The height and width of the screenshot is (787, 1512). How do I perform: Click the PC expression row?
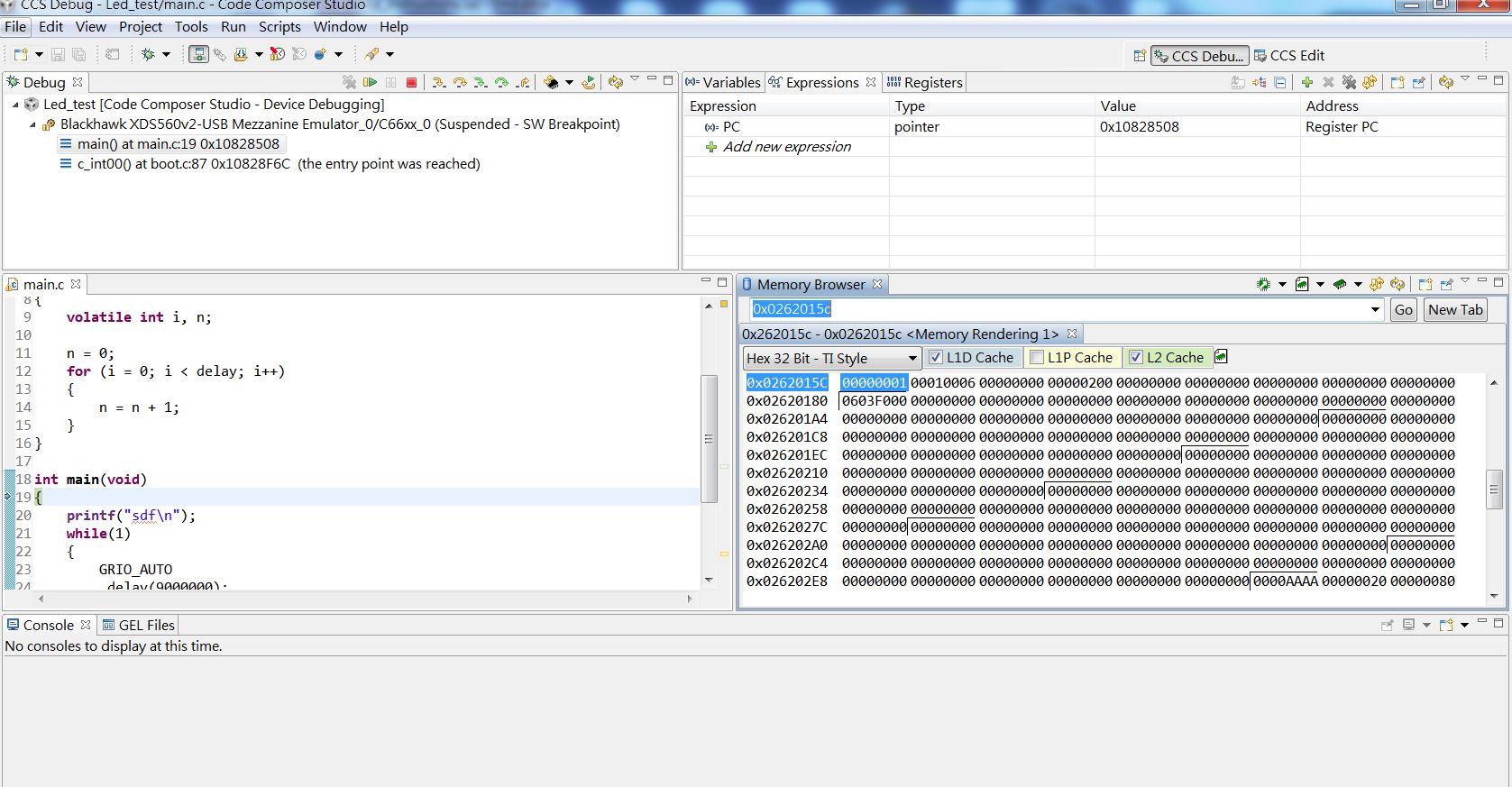(x=1094, y=127)
